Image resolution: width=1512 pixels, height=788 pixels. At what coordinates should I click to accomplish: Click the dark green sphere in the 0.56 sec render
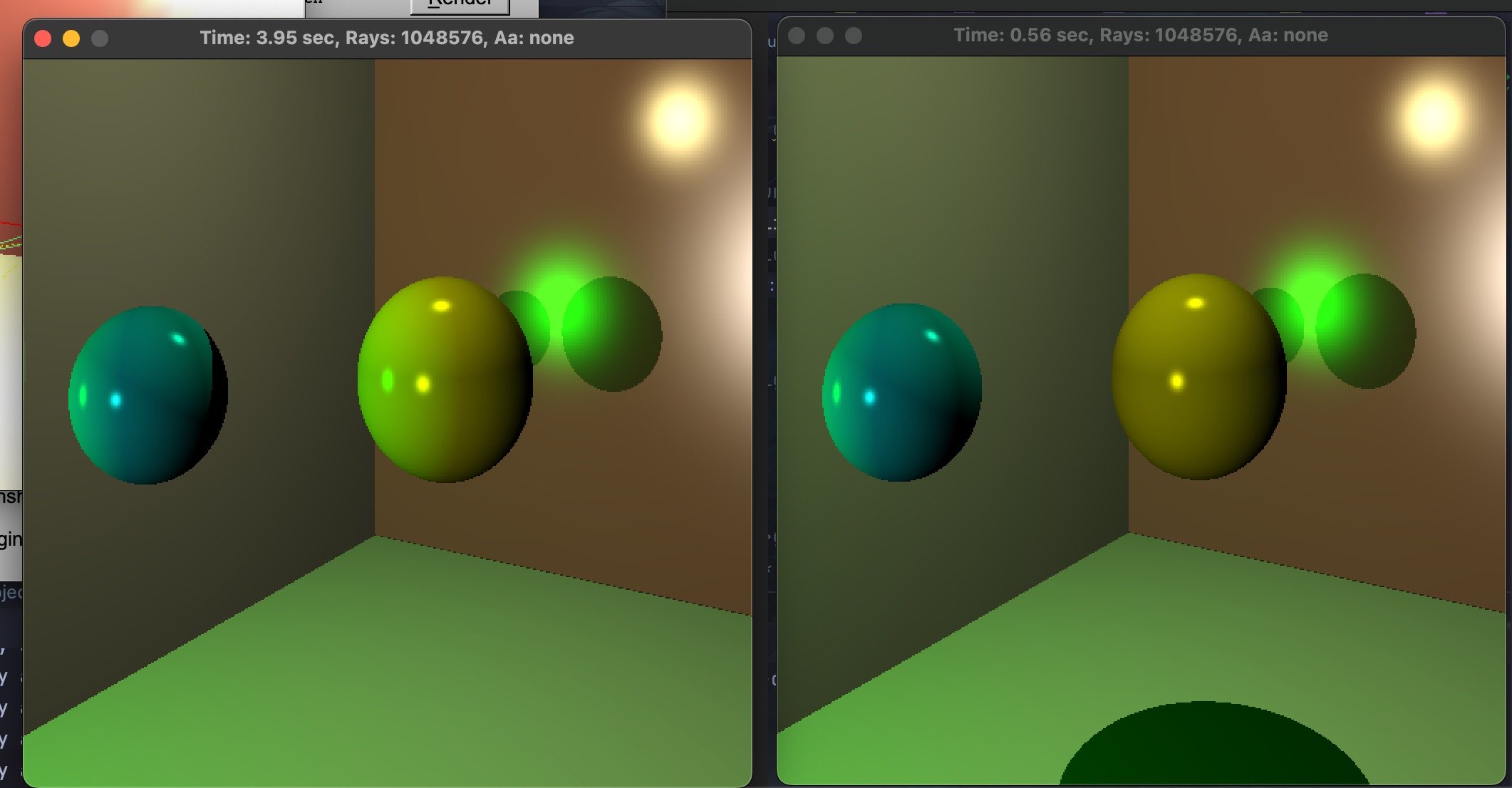1365,331
